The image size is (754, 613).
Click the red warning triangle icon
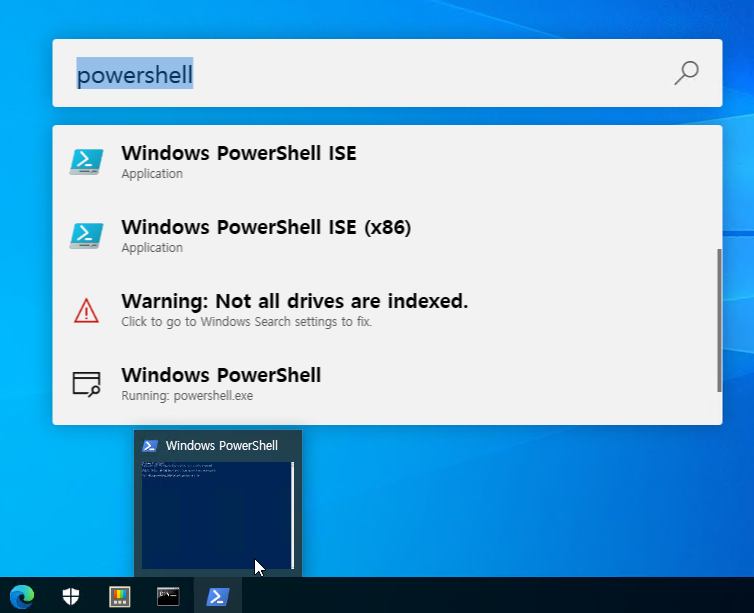pos(87,311)
